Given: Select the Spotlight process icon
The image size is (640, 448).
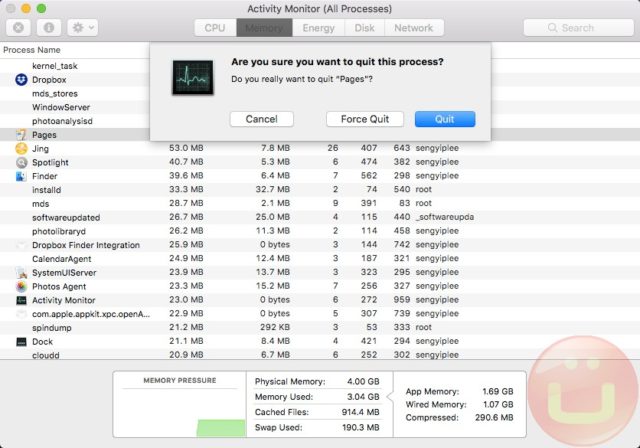Looking at the screenshot, I should [21, 162].
